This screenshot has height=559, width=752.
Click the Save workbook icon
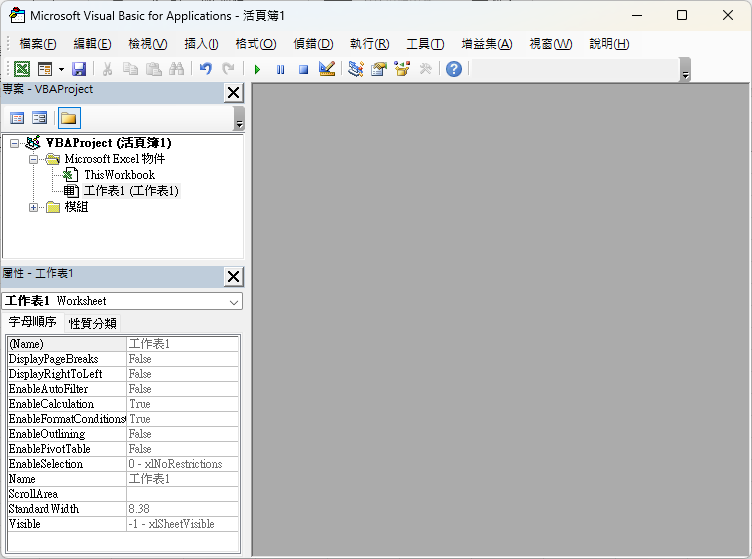(x=79, y=69)
